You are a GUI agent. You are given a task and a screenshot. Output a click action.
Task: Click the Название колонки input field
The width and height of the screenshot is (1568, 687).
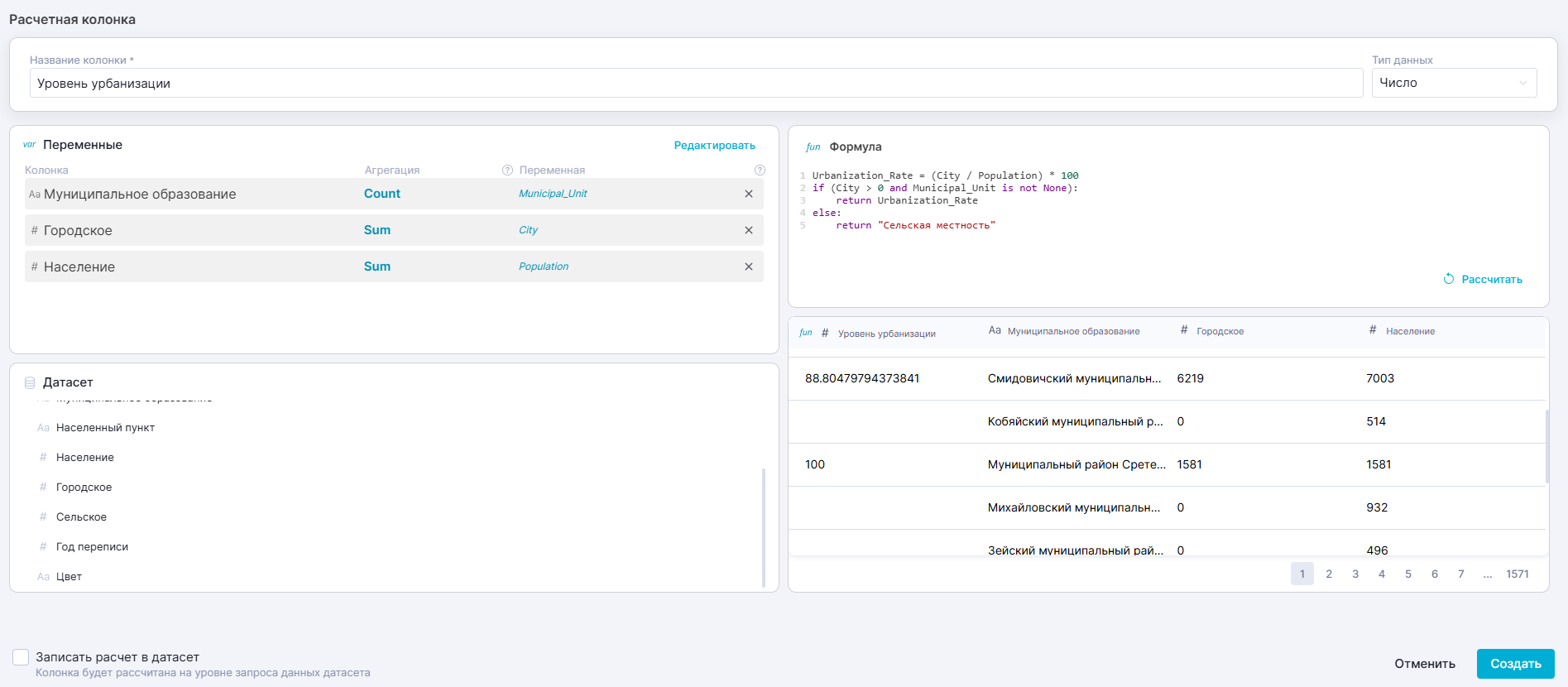(695, 84)
